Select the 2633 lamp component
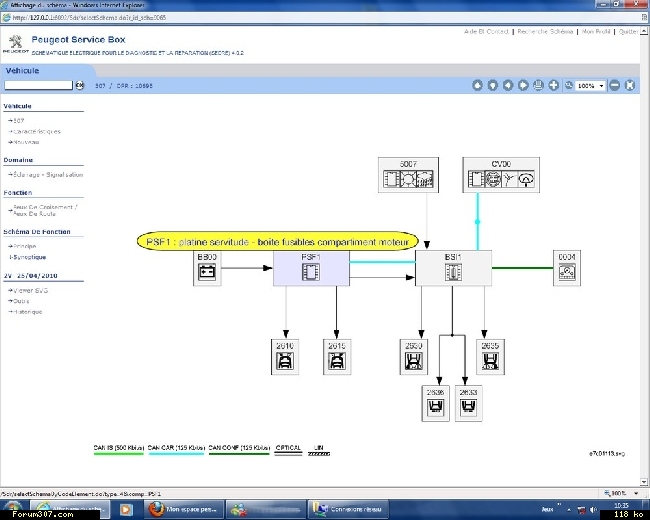650x520 pixels. point(468,403)
